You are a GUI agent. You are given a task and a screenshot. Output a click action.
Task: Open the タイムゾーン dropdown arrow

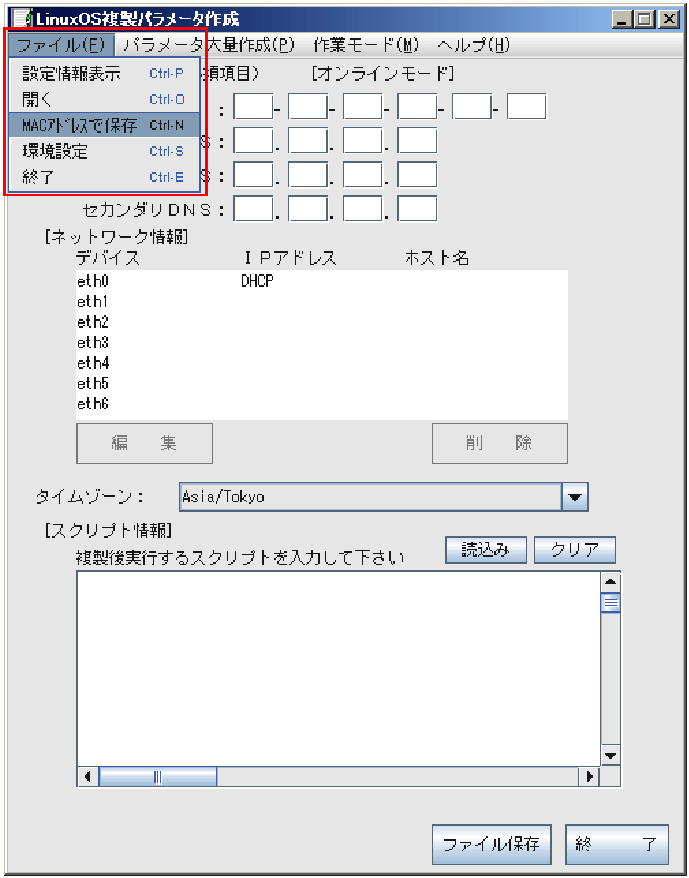click(x=575, y=497)
